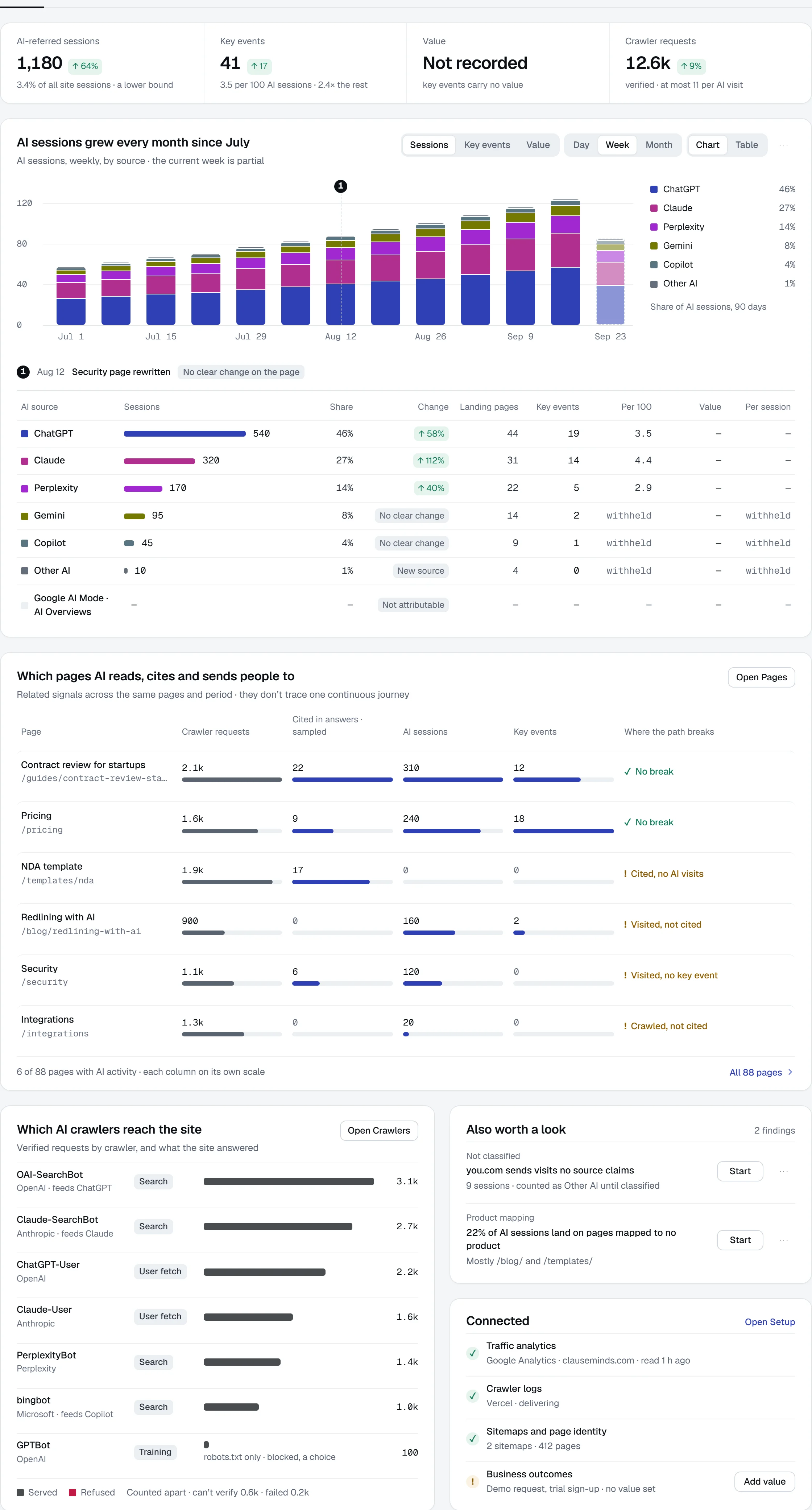
Task: Switch metric to Sessions
Action: [429, 145]
